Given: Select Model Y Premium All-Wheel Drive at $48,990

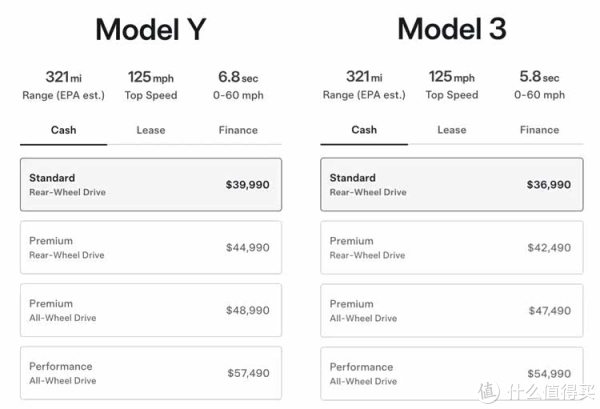Looking at the screenshot, I should [x=150, y=310].
